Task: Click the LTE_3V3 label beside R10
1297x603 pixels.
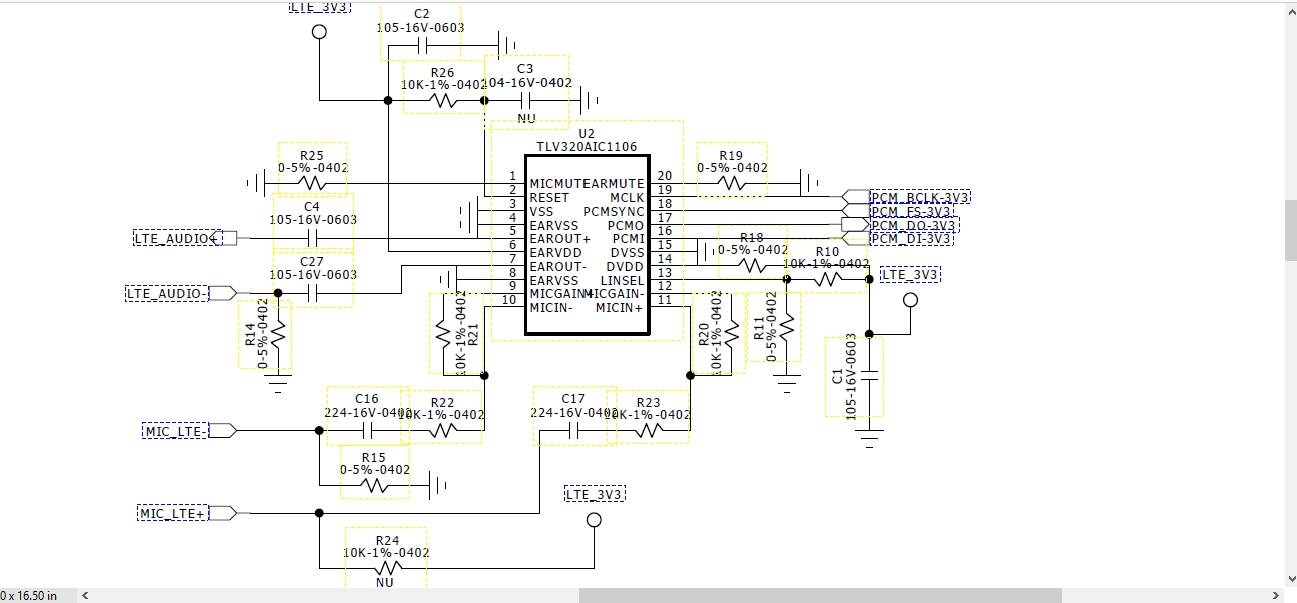Action: (910, 274)
